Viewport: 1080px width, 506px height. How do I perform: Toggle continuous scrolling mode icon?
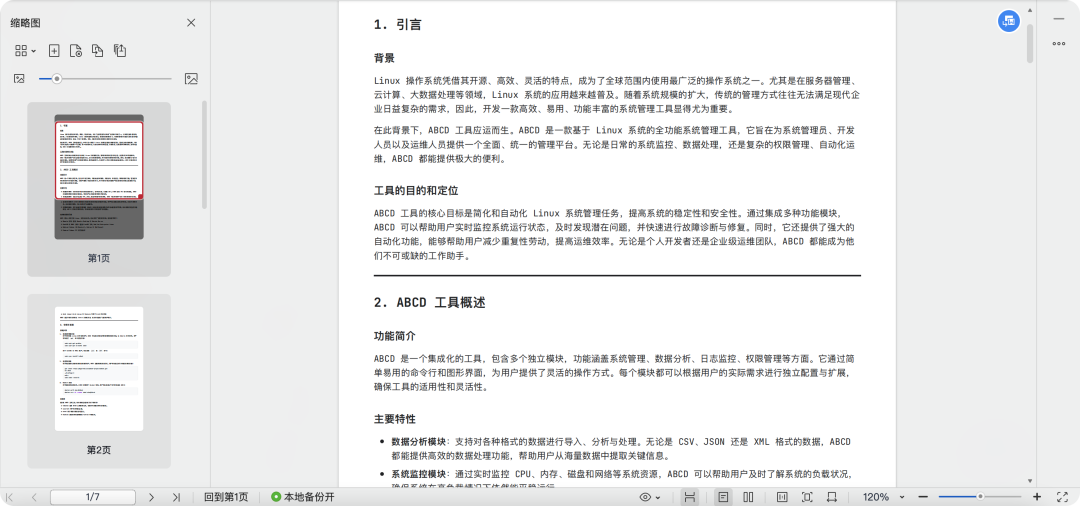[x=689, y=497]
